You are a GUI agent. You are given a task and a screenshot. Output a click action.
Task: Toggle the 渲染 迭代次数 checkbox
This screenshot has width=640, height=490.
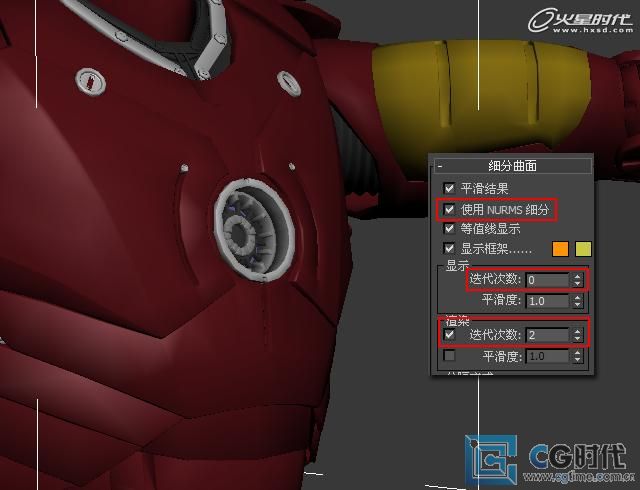coord(449,335)
